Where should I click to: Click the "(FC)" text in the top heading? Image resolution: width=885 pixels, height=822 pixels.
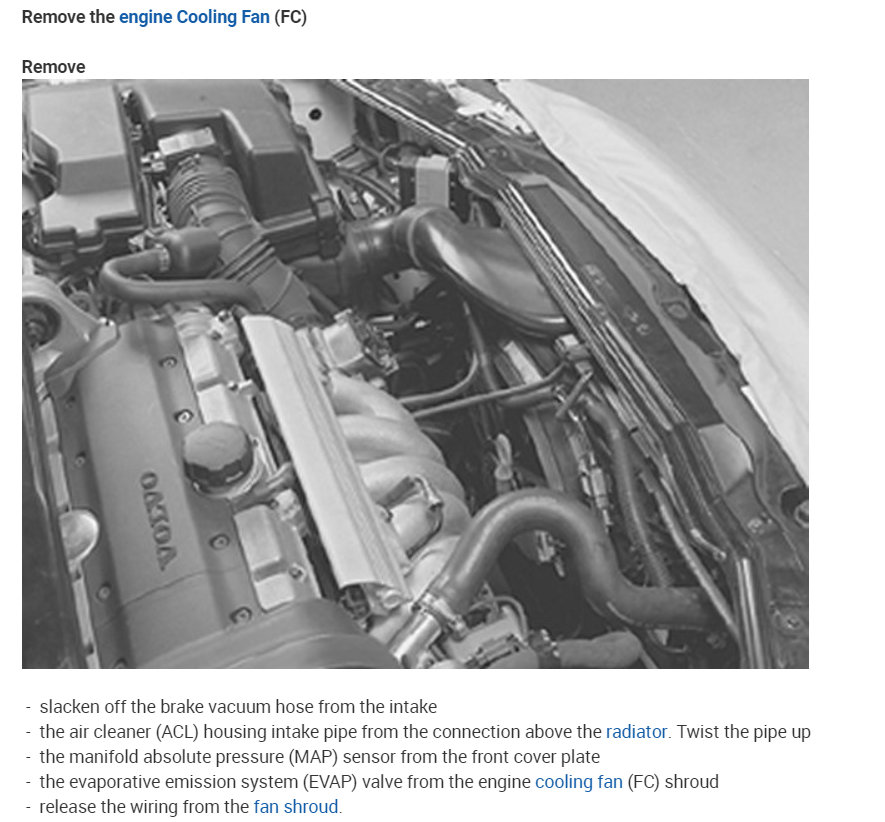click(x=291, y=17)
